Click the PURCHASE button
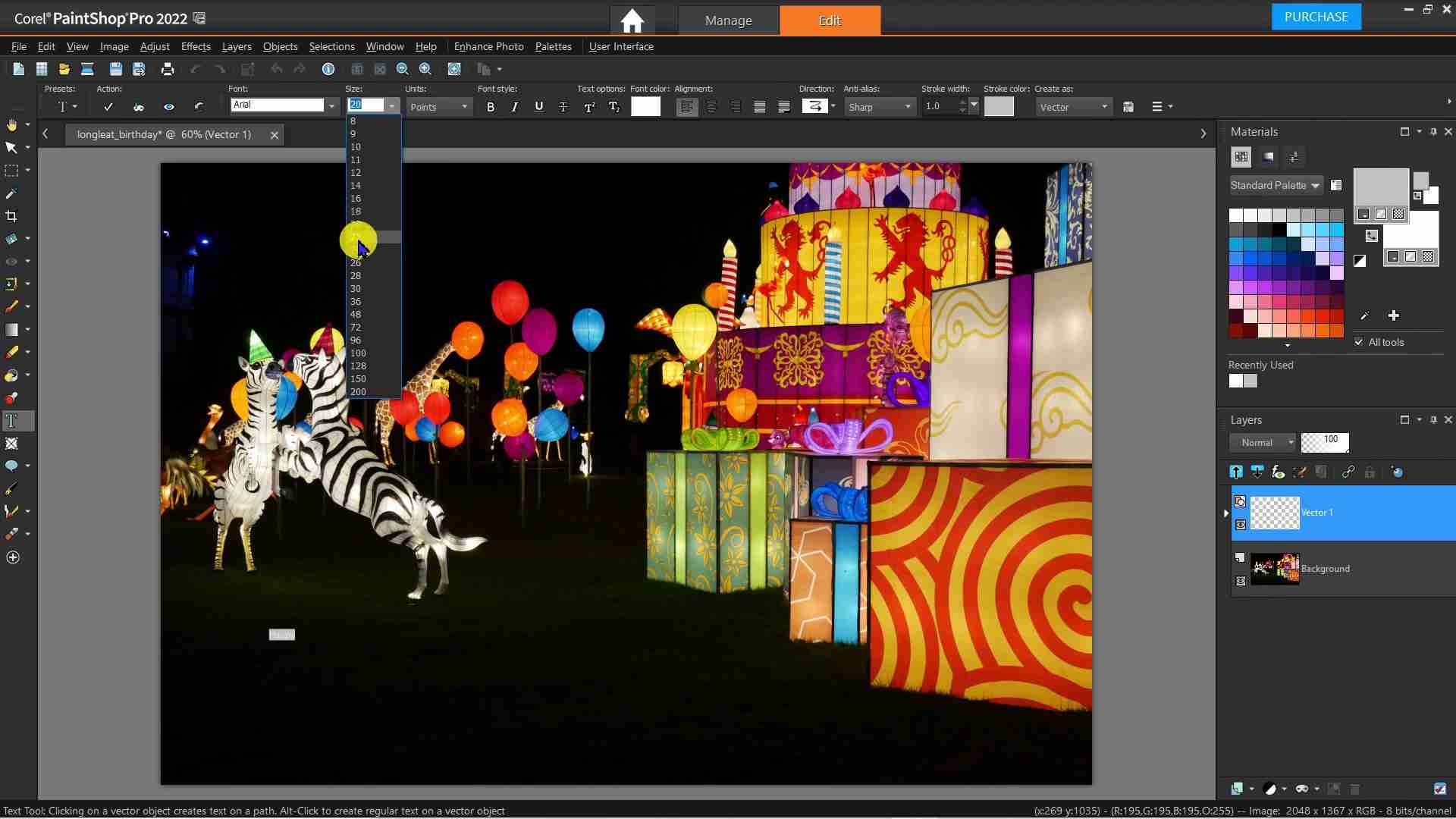Screen dimensions: 1456x819 [1316, 16]
